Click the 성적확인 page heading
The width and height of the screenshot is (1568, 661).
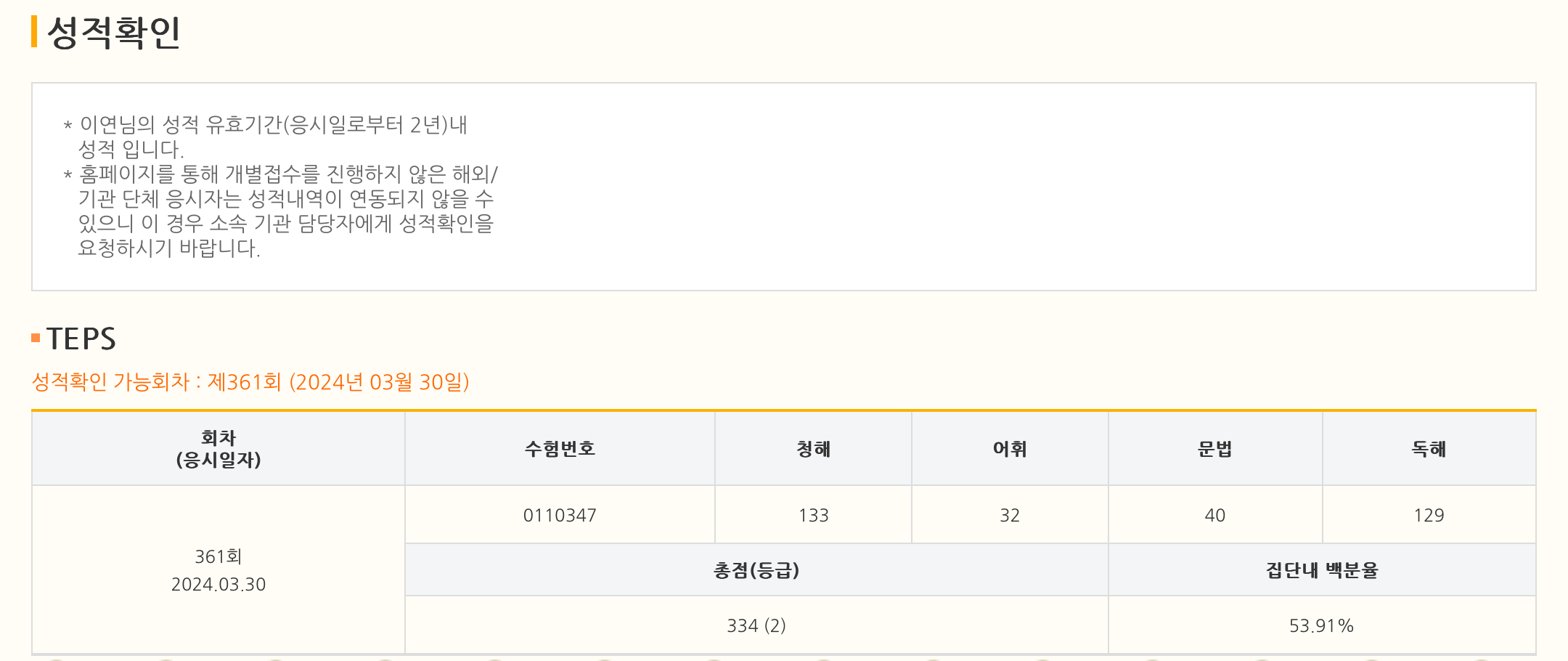coord(113,33)
